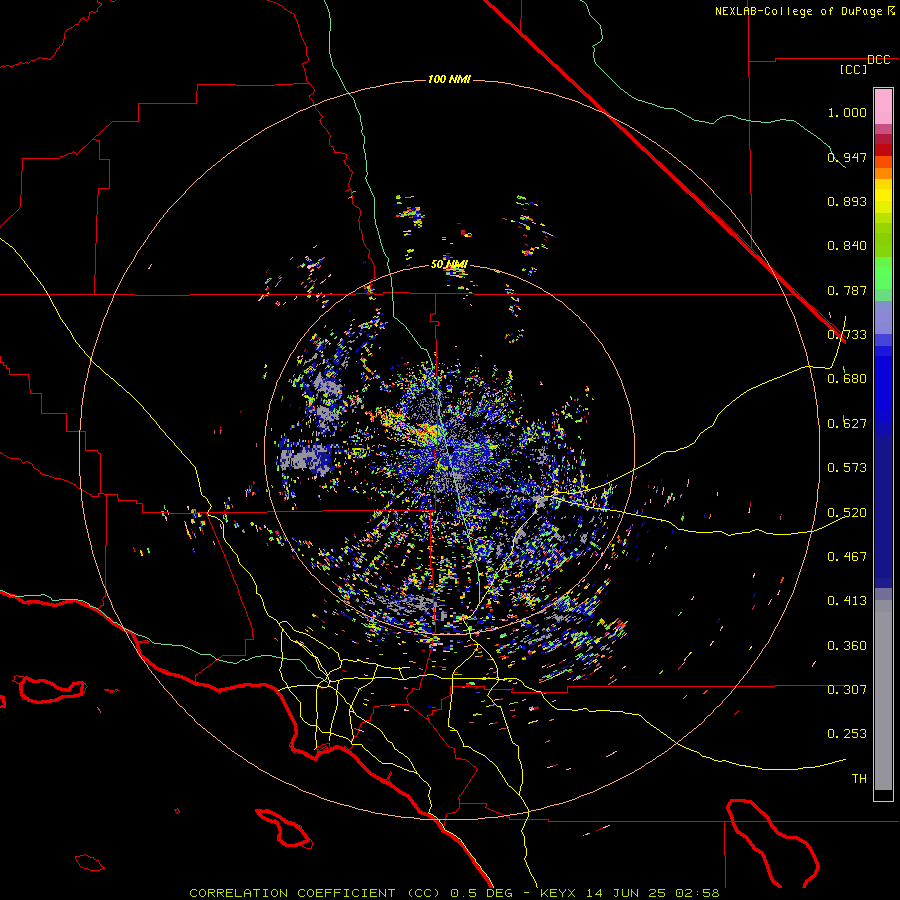
Task: Select the 0.680 legend value
Action: tap(847, 379)
